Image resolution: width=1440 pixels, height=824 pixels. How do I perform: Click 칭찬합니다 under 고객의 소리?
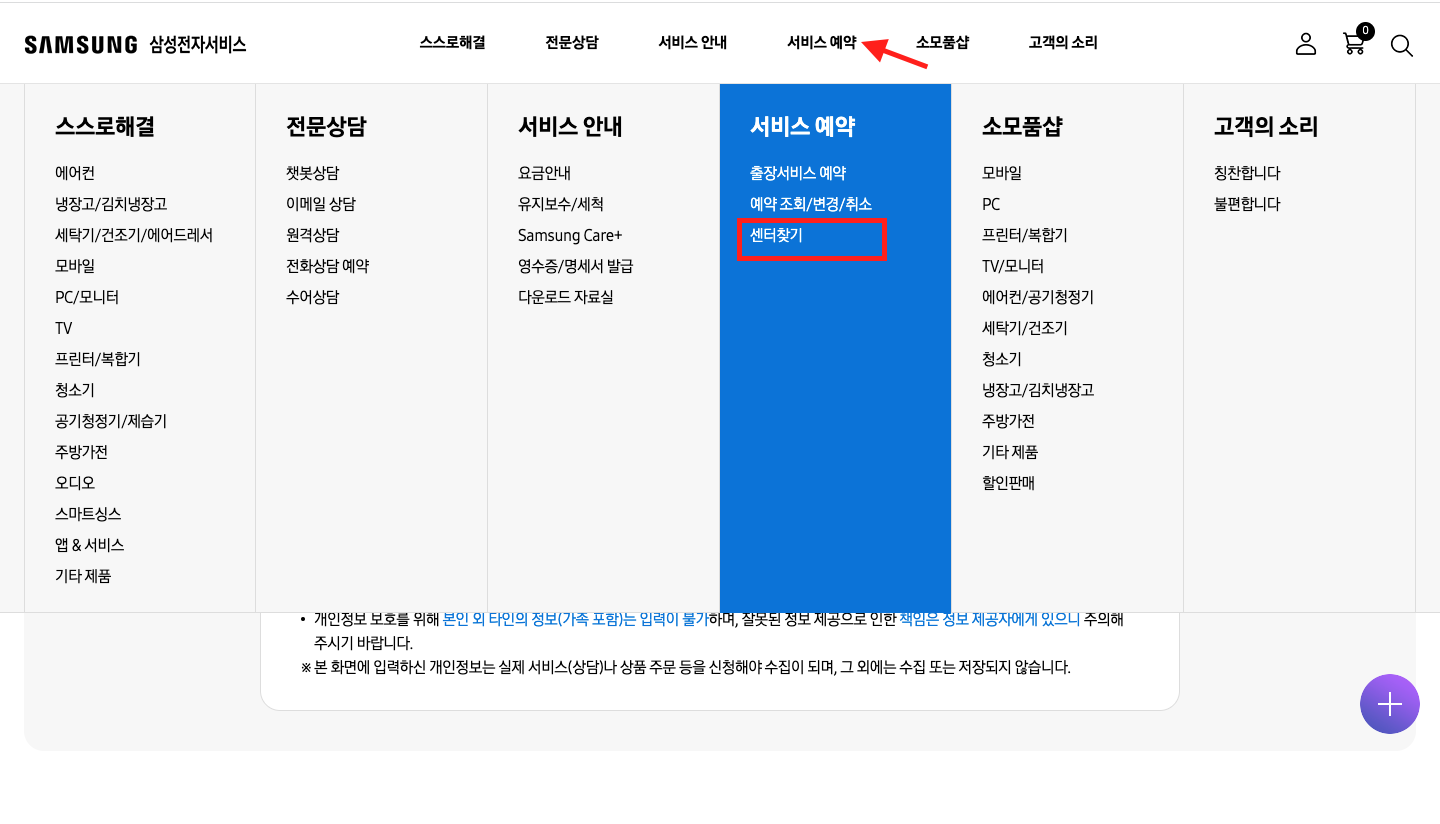[x=1248, y=172]
